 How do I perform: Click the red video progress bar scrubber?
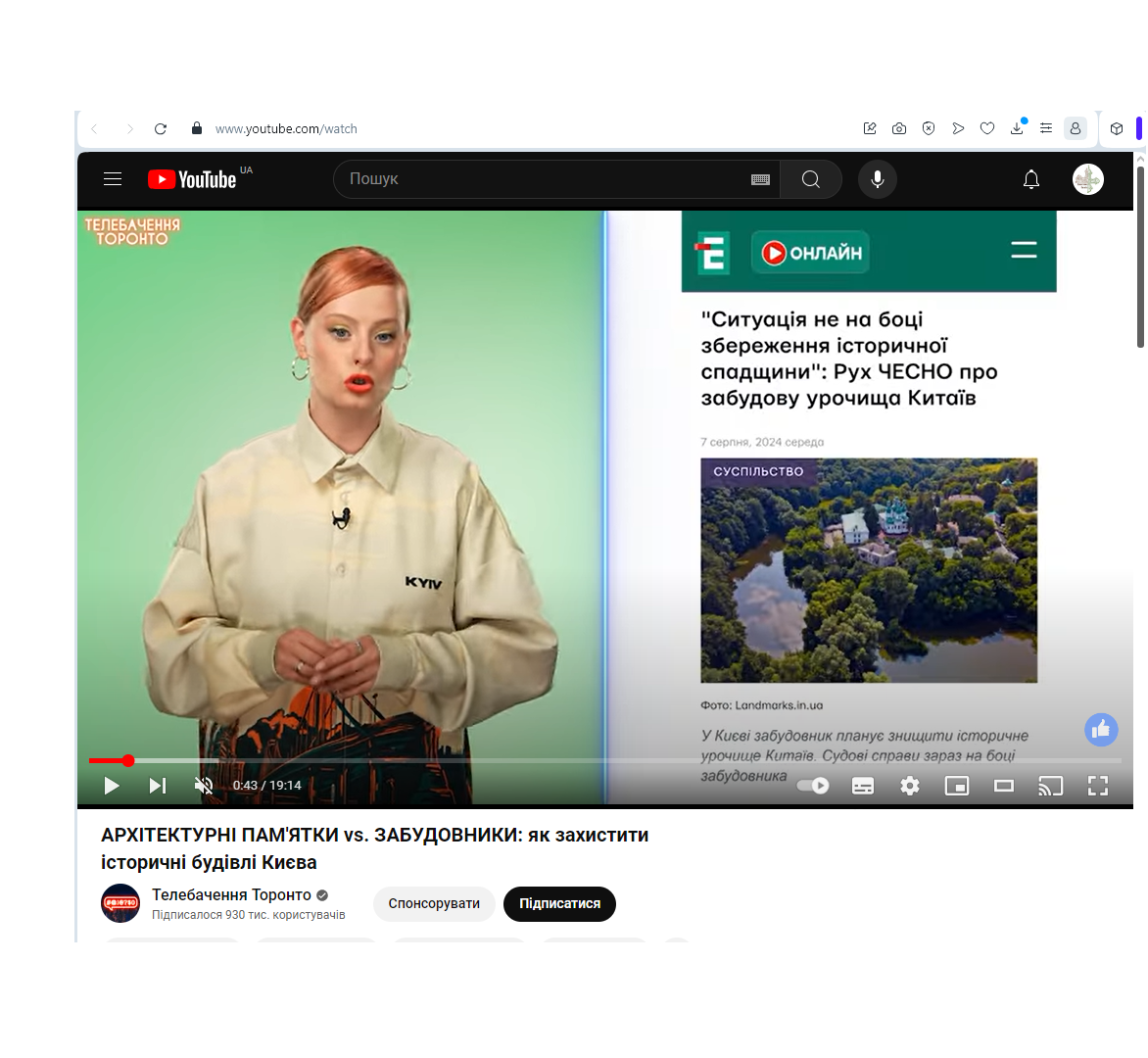[x=128, y=761]
